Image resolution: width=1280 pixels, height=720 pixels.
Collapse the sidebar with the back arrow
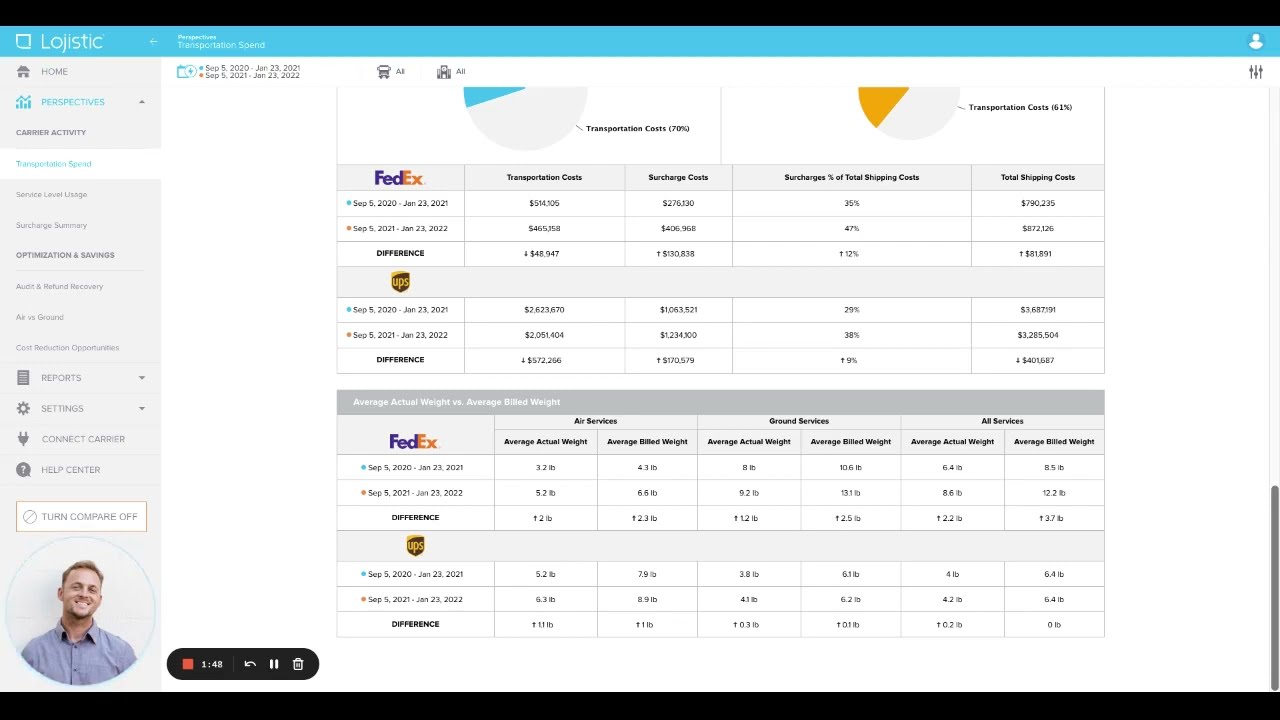153,41
